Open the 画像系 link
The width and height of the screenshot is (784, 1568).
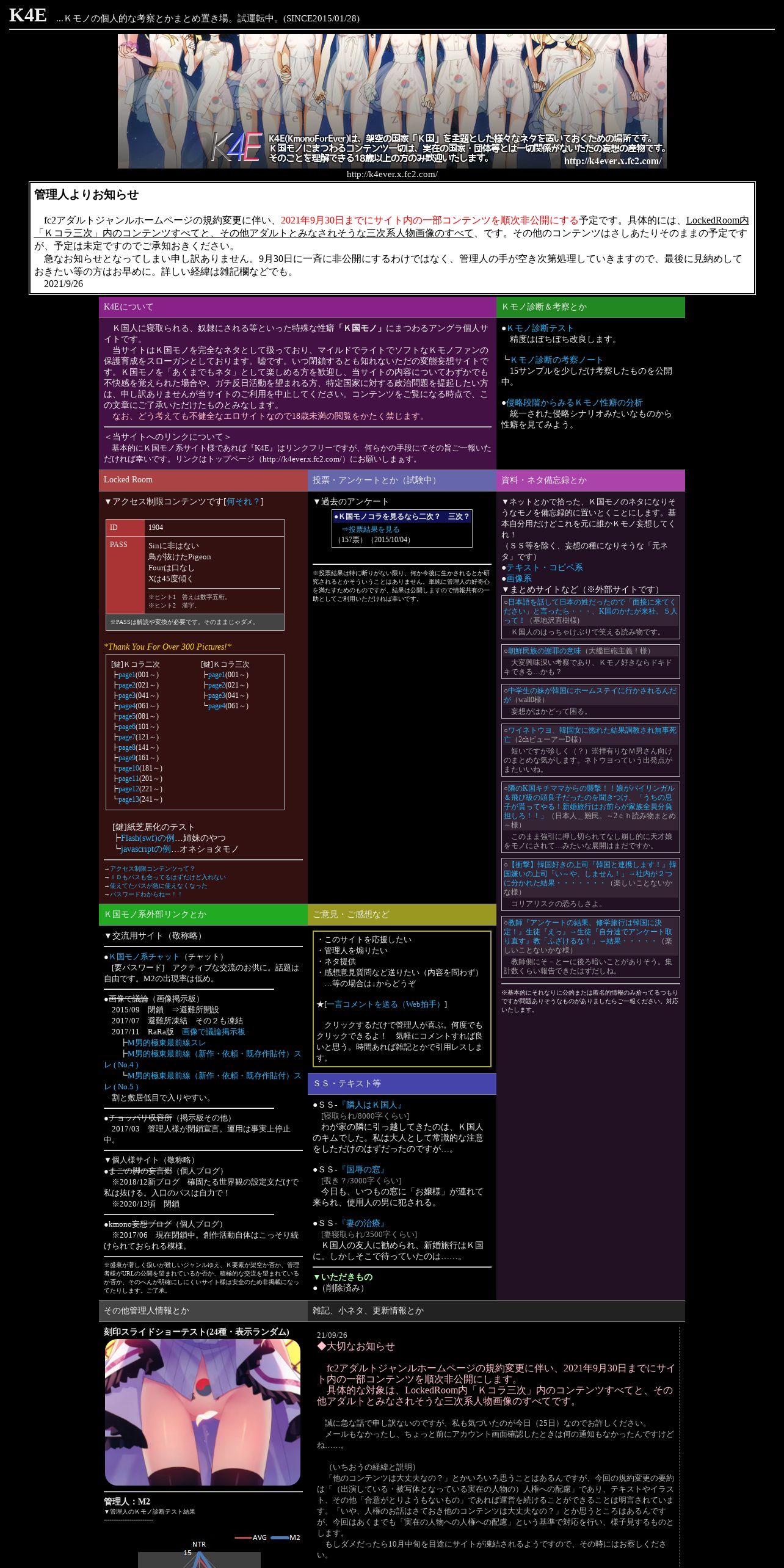click(519, 578)
